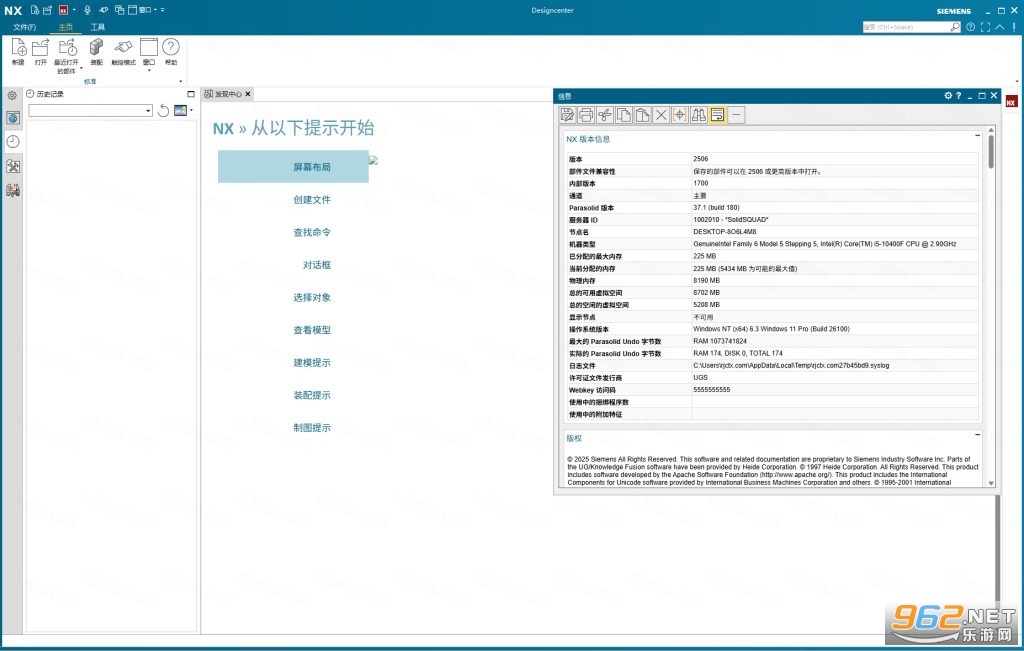Save information window contents icon
Screen dimensions: 1024x651
coord(568,115)
